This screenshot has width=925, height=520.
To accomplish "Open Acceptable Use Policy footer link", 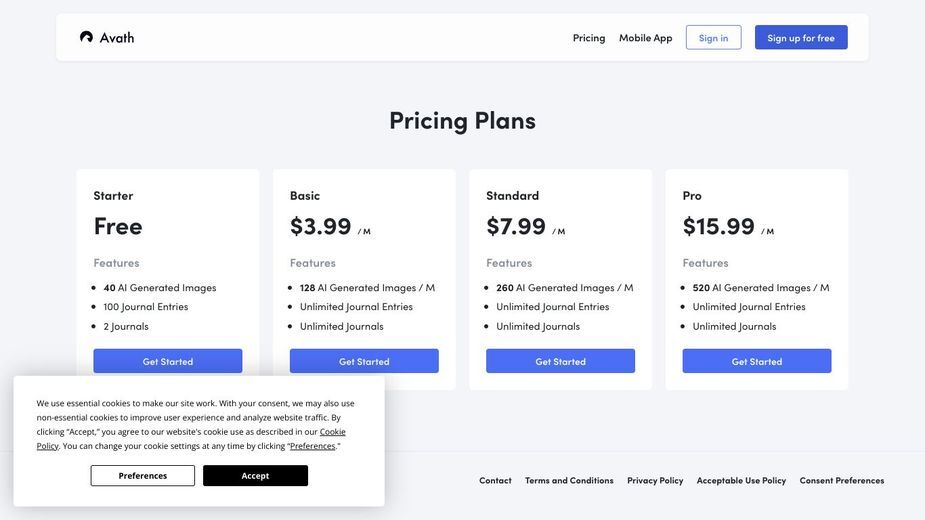I will click(741, 480).
